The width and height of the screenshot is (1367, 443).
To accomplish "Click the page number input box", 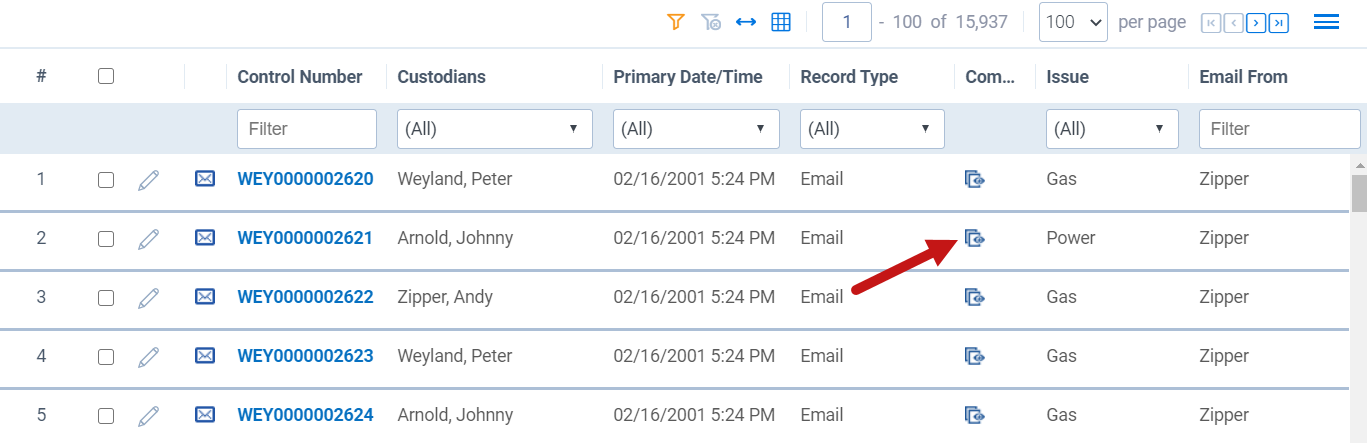I will click(x=847, y=22).
